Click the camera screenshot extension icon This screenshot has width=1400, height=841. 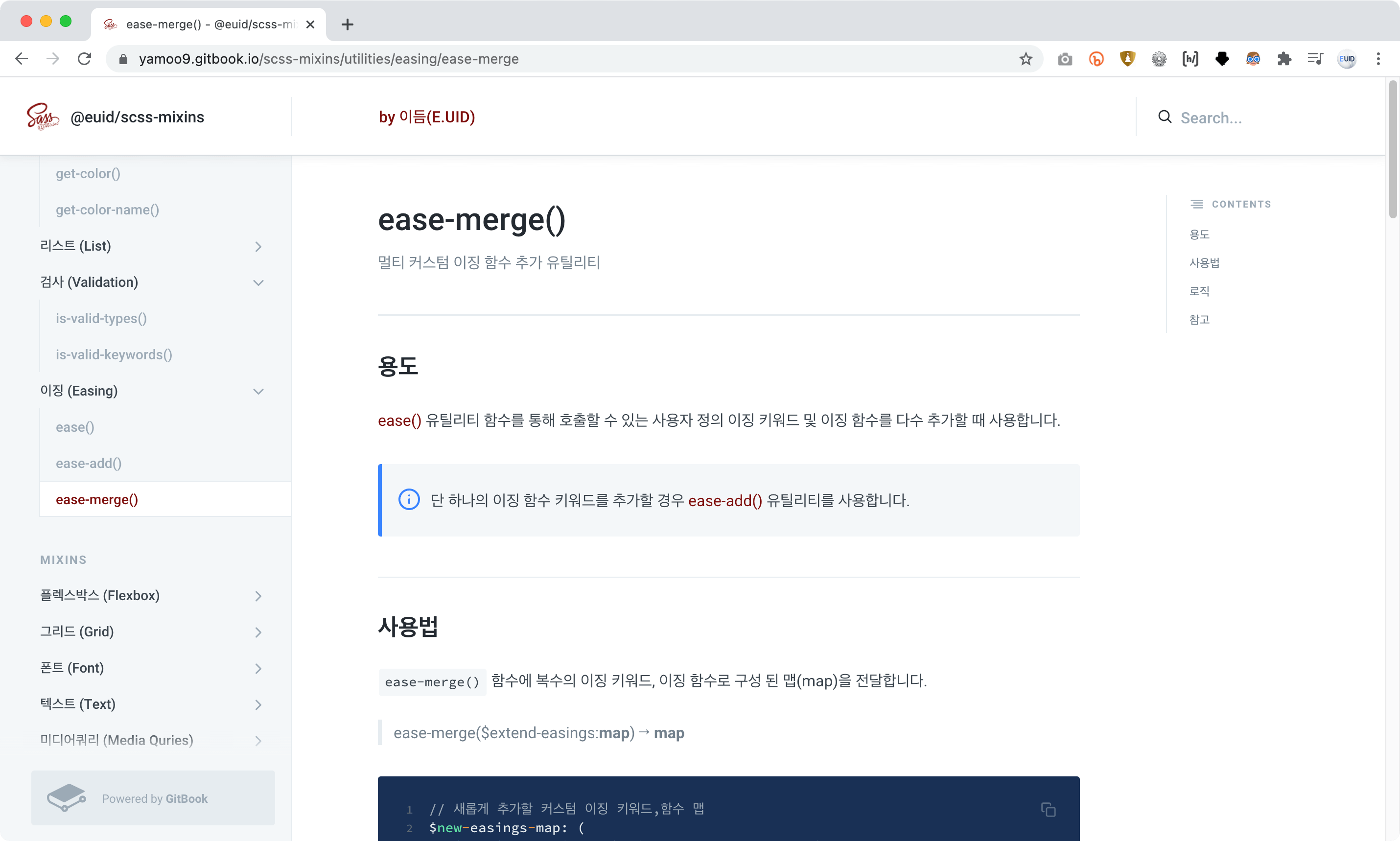[1065, 59]
